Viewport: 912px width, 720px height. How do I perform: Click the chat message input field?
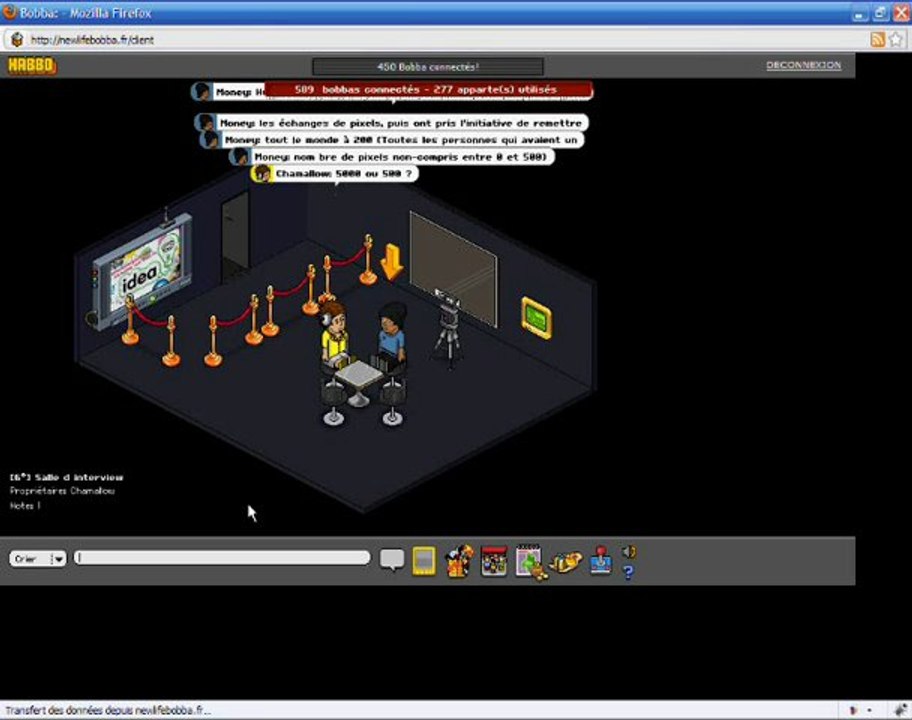coord(222,558)
